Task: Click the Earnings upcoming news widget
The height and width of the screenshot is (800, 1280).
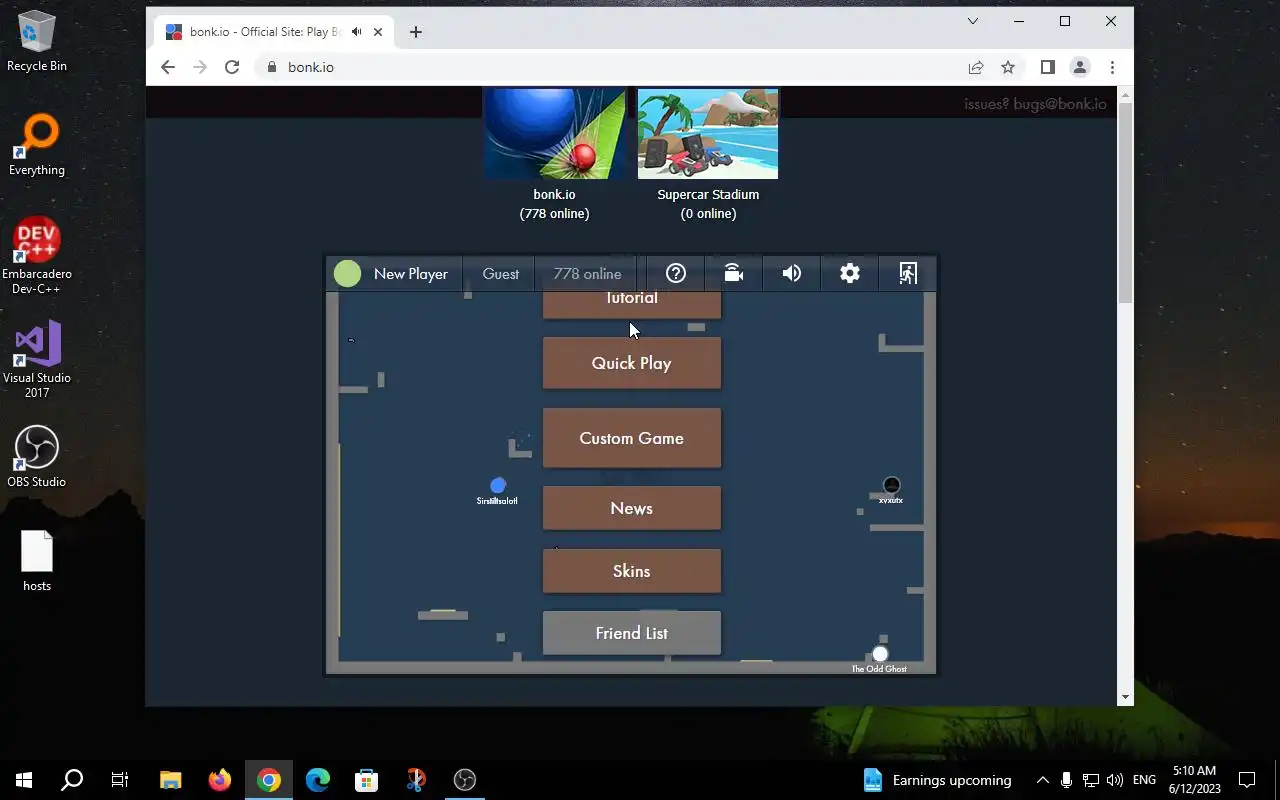Action: [x=937, y=780]
